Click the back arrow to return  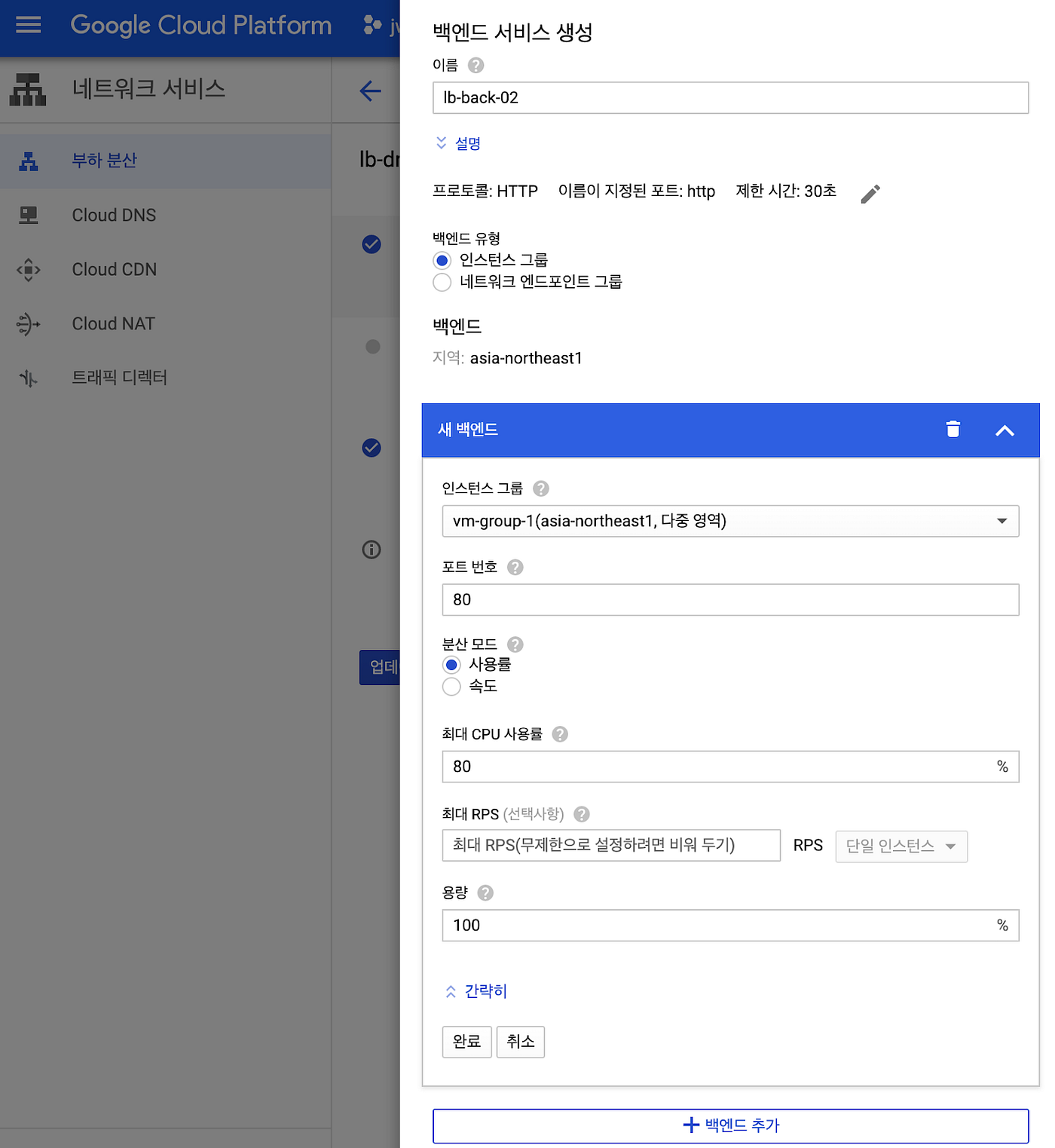pos(370,90)
